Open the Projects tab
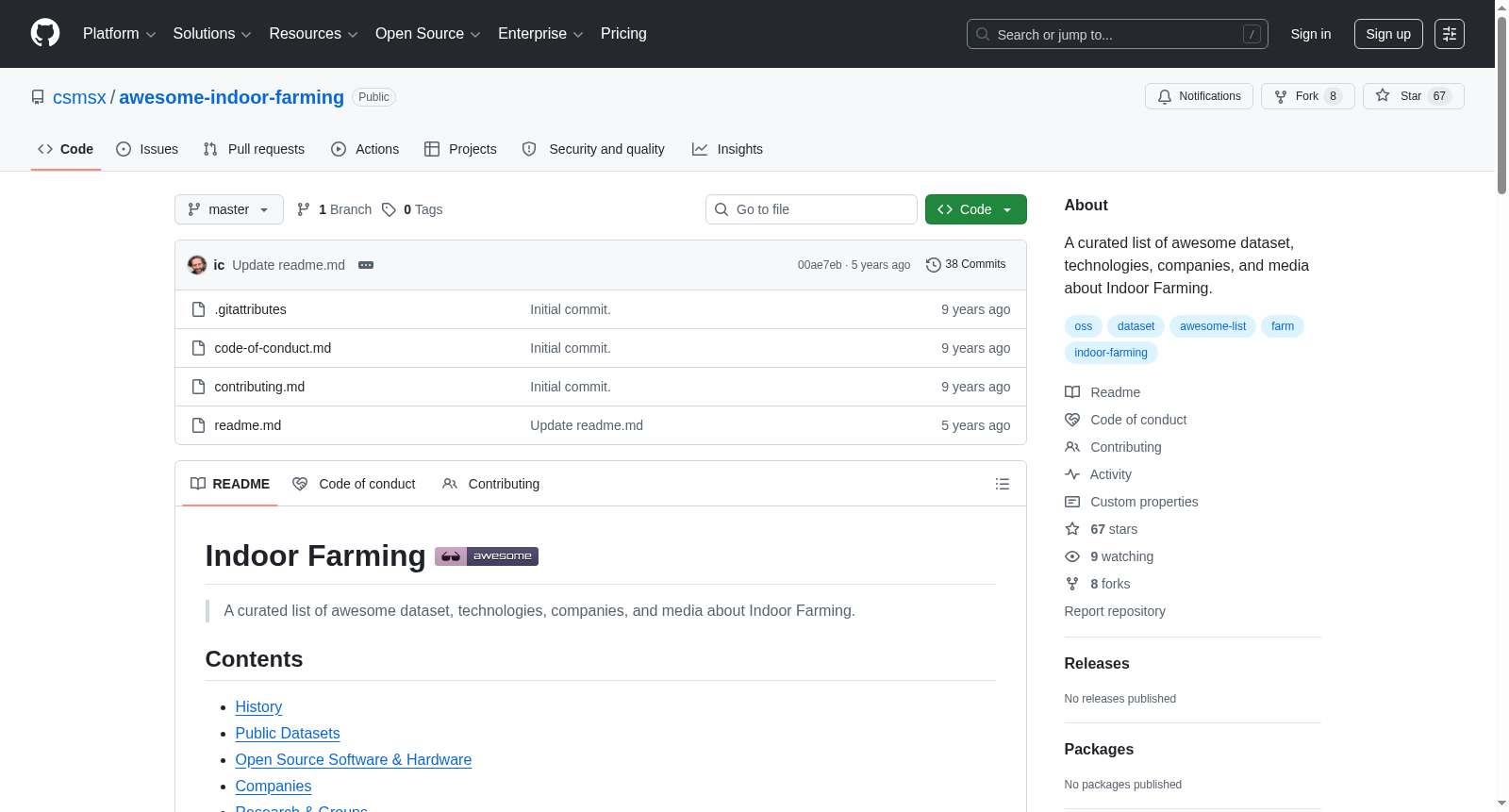 tap(460, 149)
